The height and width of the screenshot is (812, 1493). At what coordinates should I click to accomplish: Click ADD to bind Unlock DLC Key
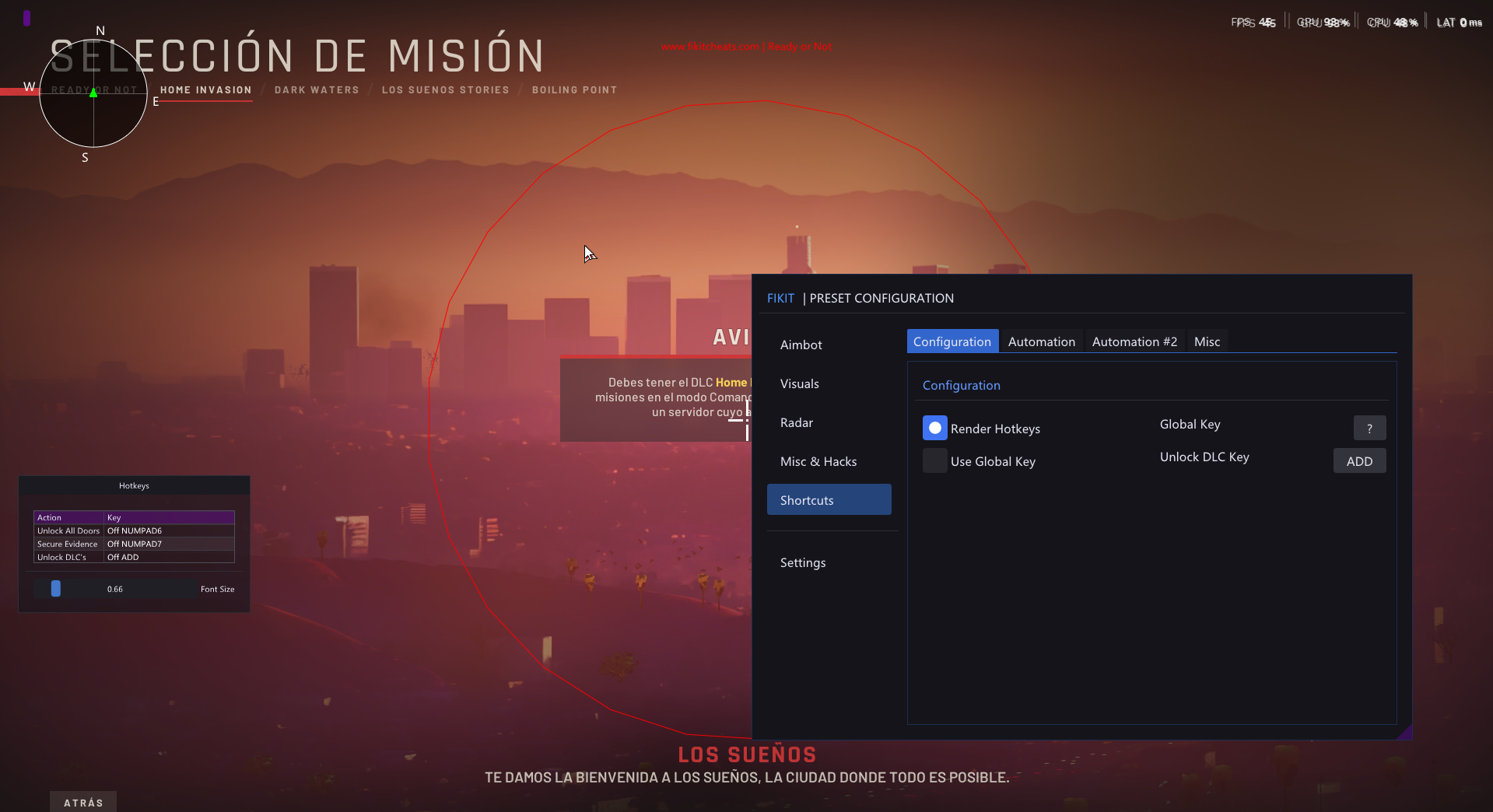click(1358, 460)
